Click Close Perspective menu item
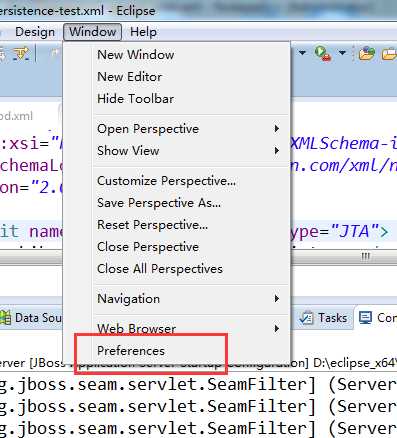This screenshot has width=397, height=438. (148, 247)
